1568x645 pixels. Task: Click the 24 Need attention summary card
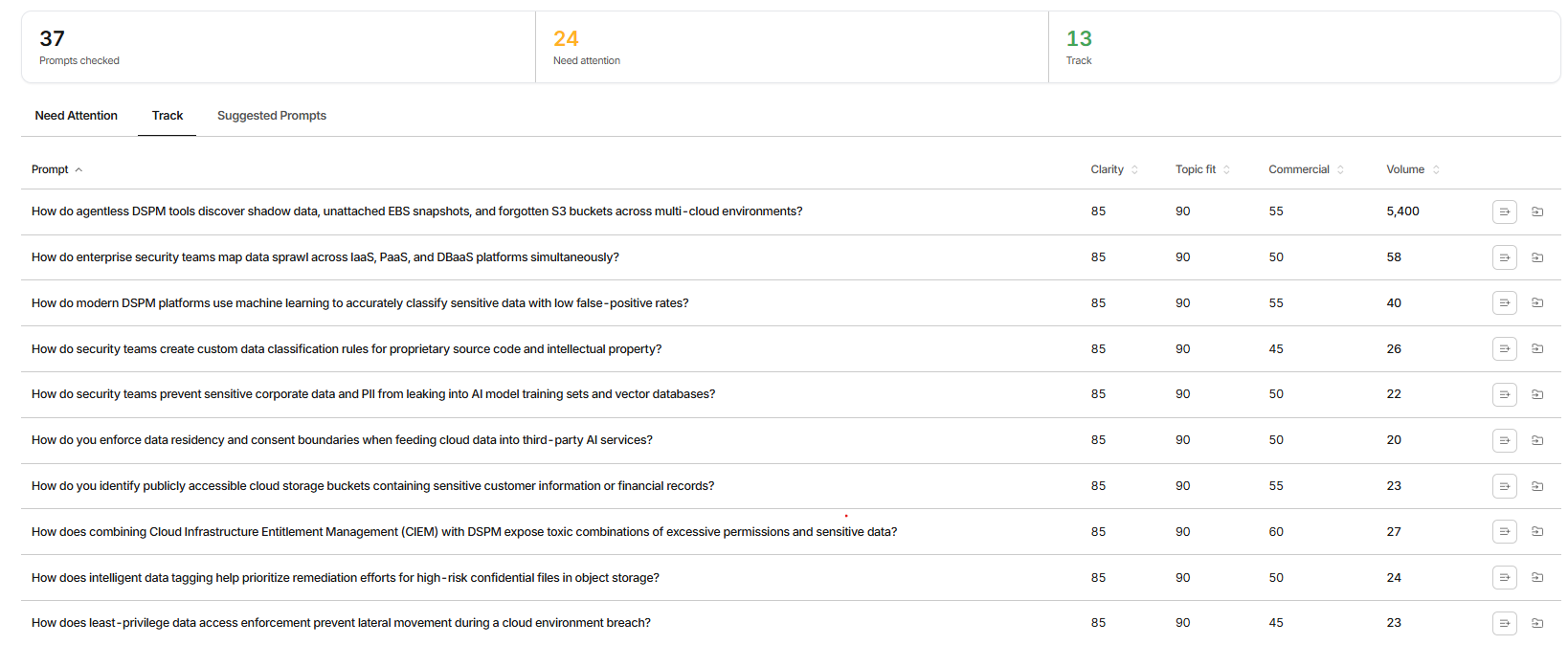click(792, 48)
